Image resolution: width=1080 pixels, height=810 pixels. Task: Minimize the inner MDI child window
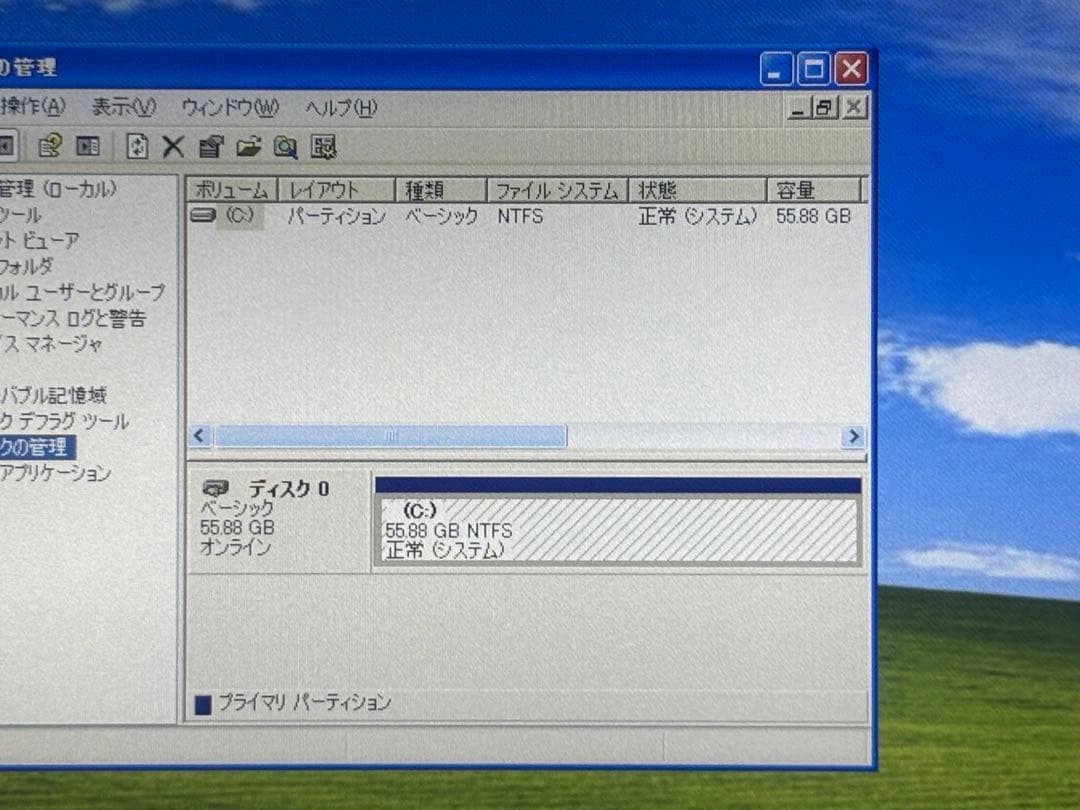(799, 107)
